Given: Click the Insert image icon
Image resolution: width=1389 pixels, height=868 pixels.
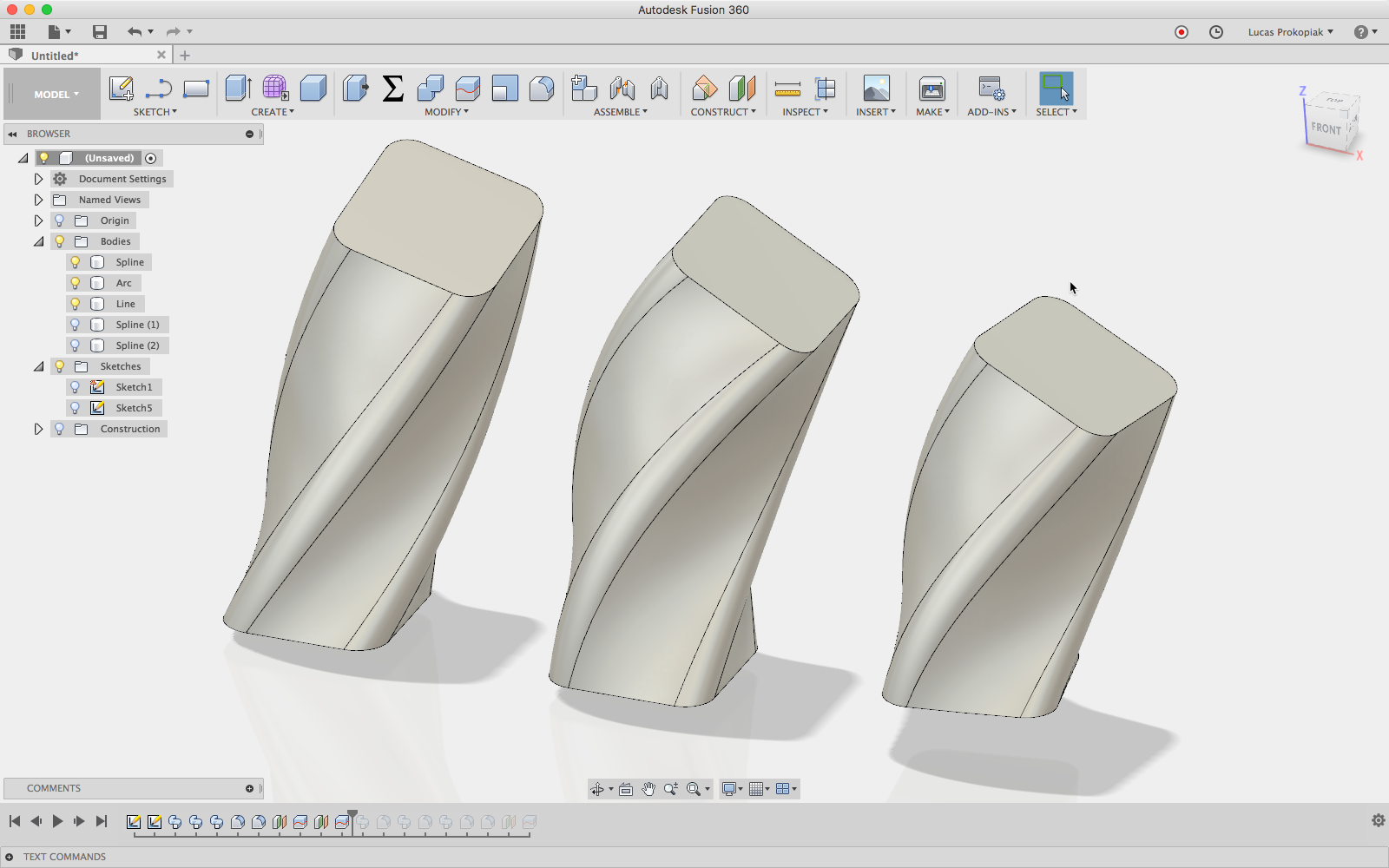Looking at the screenshot, I should [876, 89].
